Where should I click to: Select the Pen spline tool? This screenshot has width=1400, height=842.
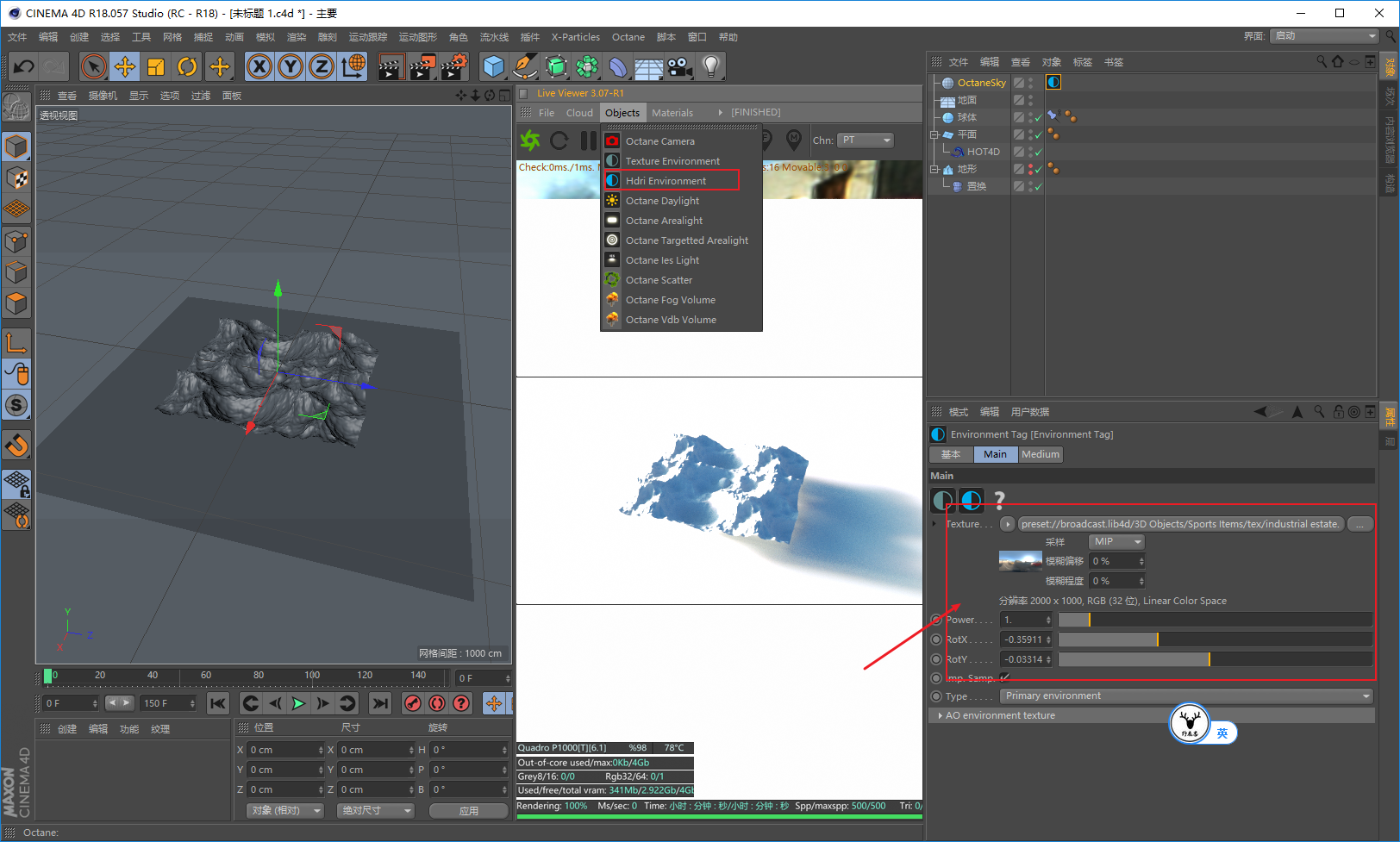(x=524, y=66)
